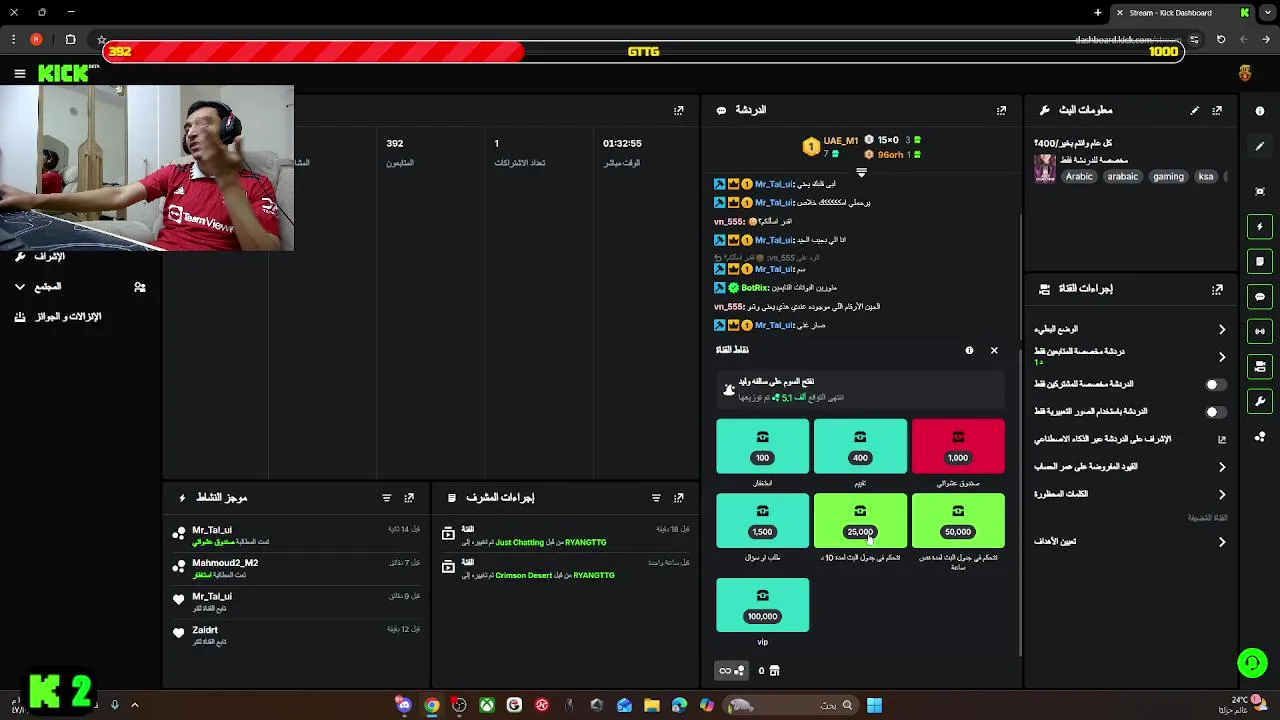Screen dimensions: 1280x720
Task: Expand slow mode settings chevron
Action: 1222,329
